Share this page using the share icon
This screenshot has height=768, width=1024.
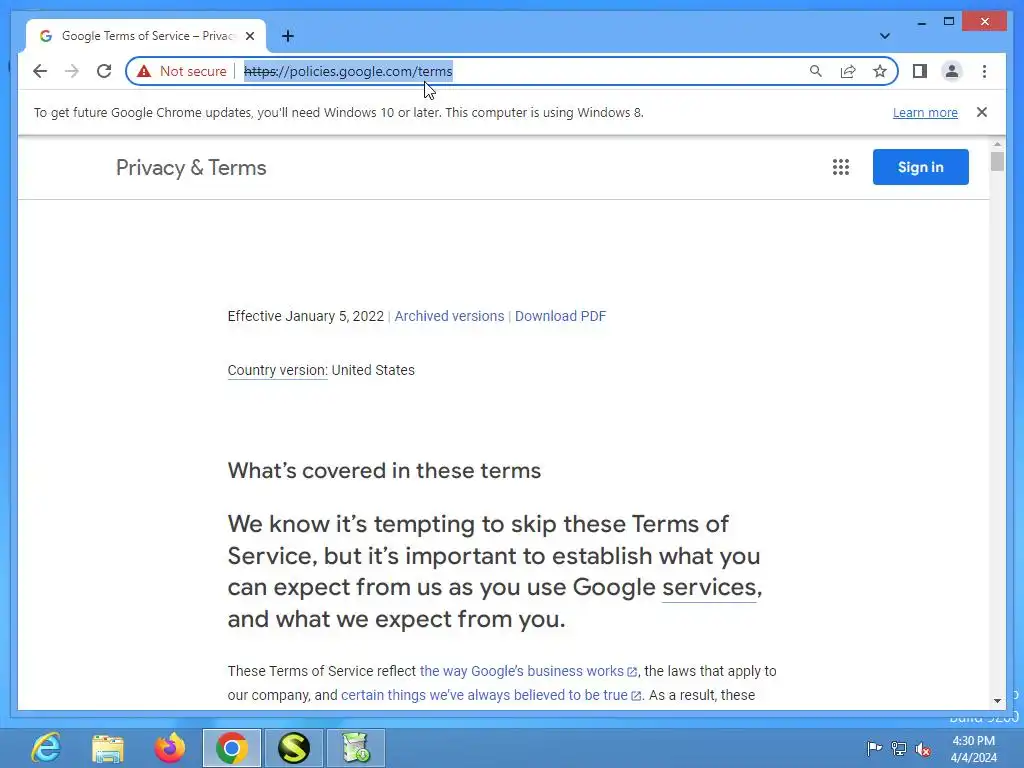[x=848, y=71]
